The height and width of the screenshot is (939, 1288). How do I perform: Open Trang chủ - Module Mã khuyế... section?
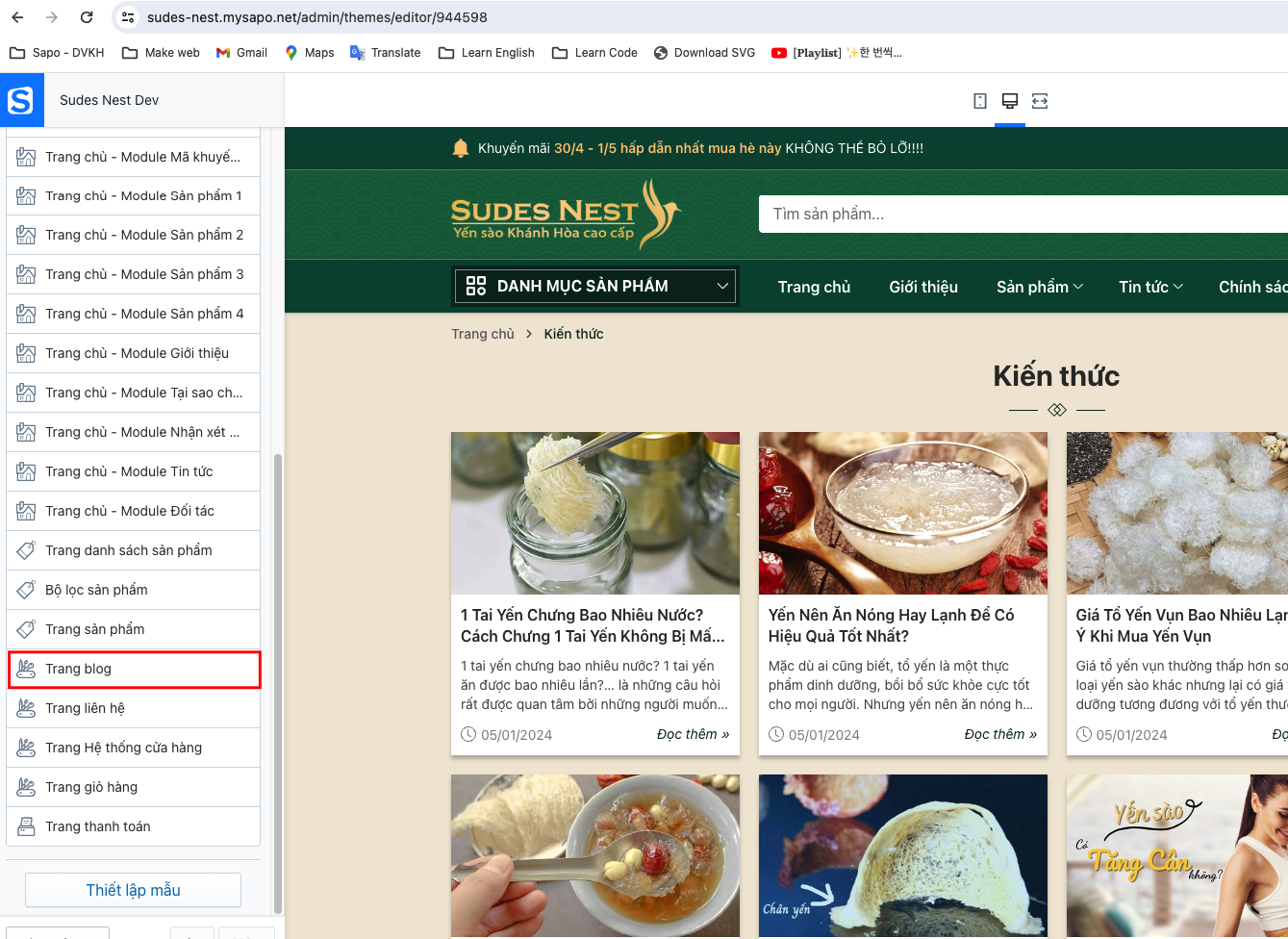tap(134, 157)
